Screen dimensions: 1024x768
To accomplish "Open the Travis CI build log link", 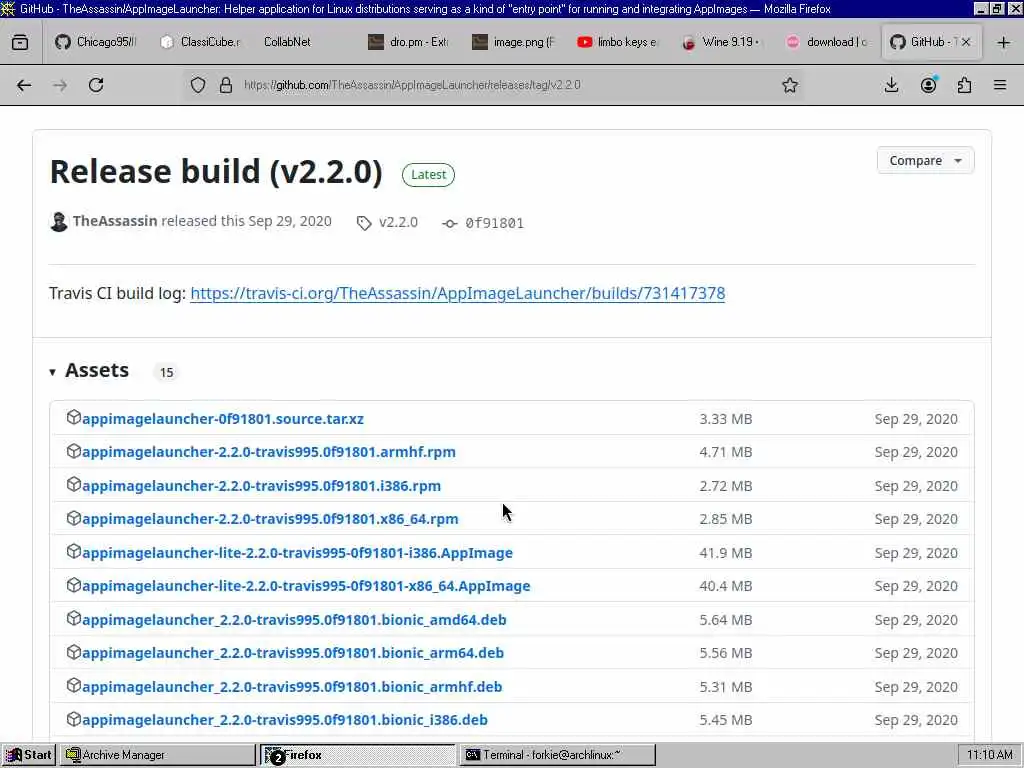I will tap(457, 293).
